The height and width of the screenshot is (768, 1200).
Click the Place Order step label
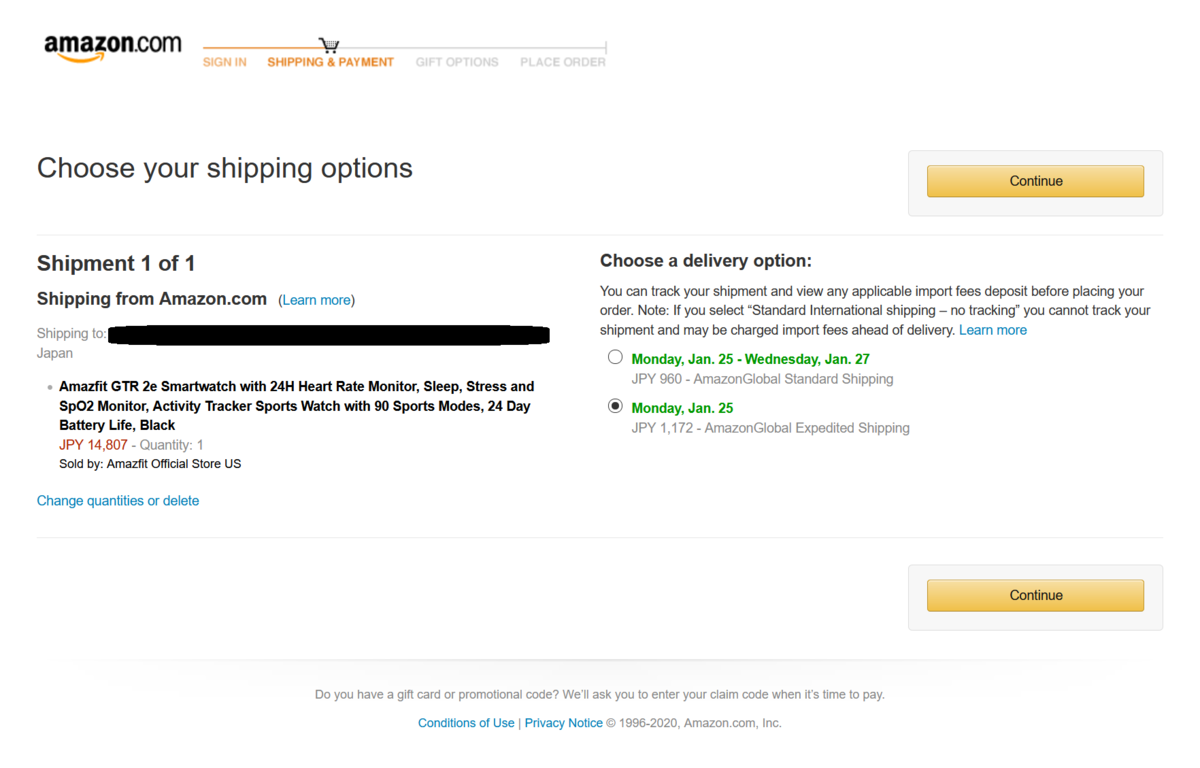click(563, 62)
